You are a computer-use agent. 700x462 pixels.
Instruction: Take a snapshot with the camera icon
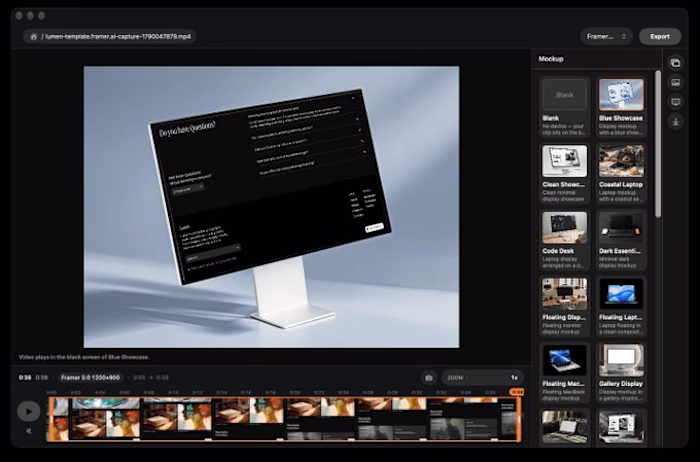pos(429,378)
